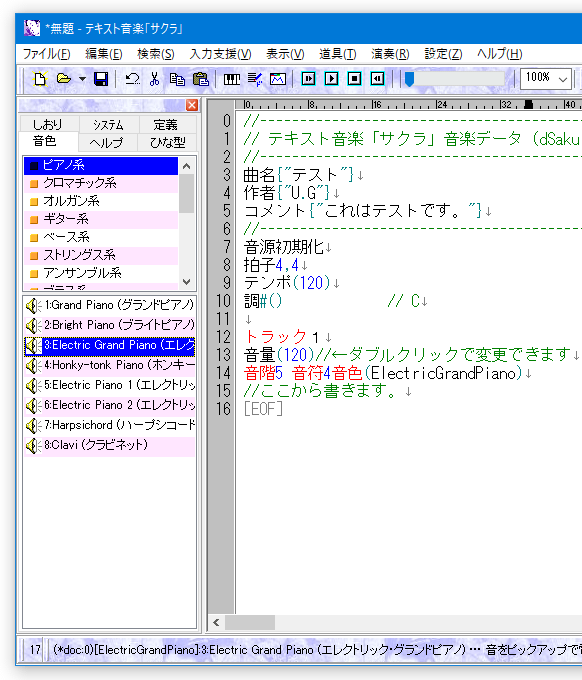The image size is (582, 680).
Task: Open the 入力支援(V) menu
Action: [x=220, y=54]
